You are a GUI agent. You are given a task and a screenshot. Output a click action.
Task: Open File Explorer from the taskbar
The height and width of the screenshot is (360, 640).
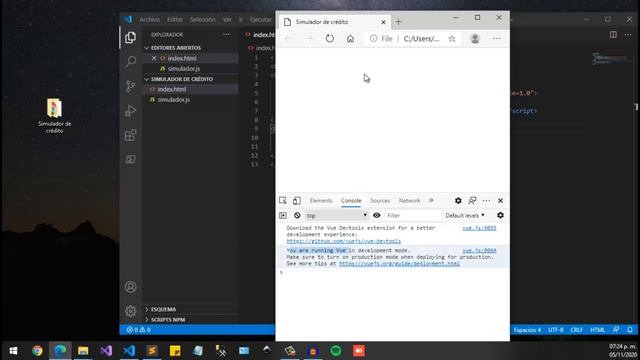83,351
